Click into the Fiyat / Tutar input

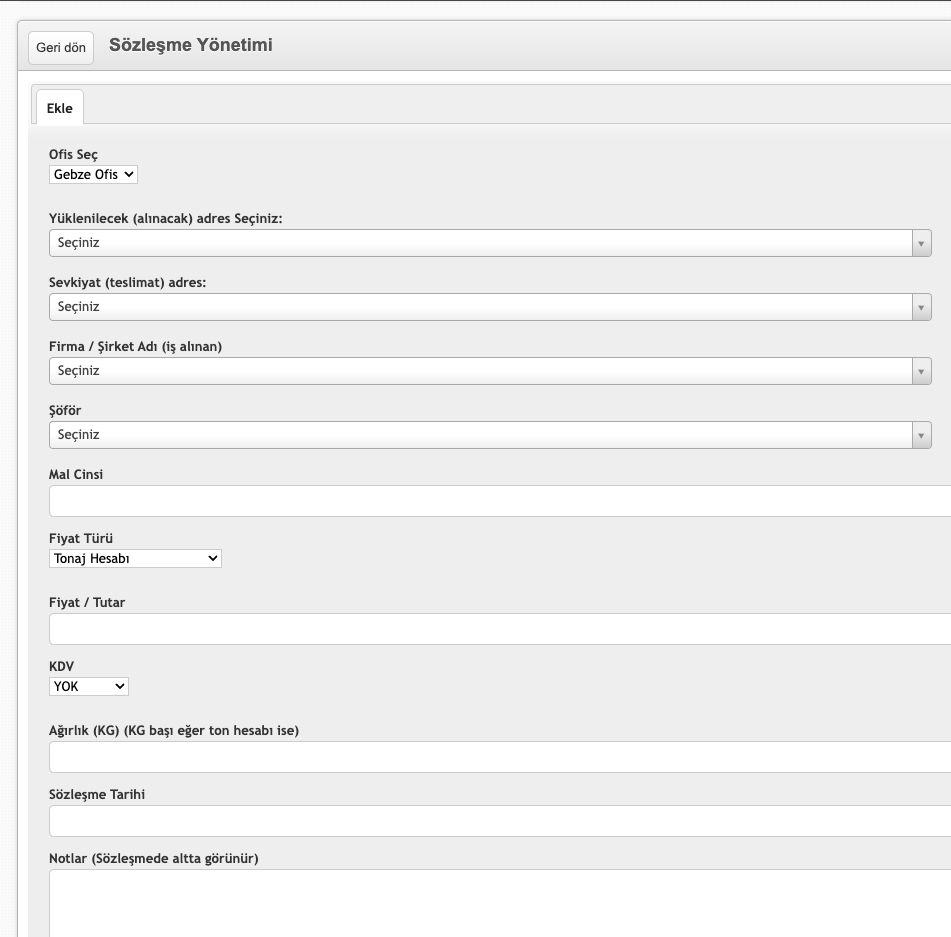click(500, 629)
